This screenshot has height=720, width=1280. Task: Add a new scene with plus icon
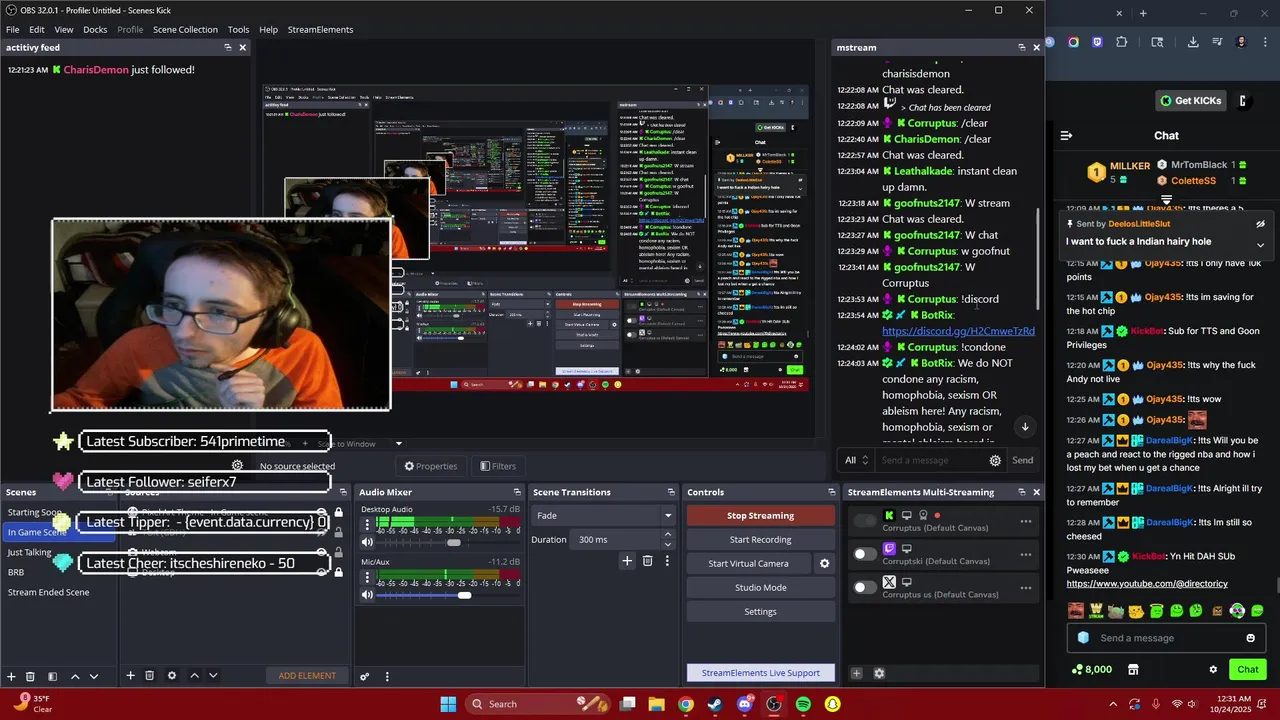pos(11,676)
